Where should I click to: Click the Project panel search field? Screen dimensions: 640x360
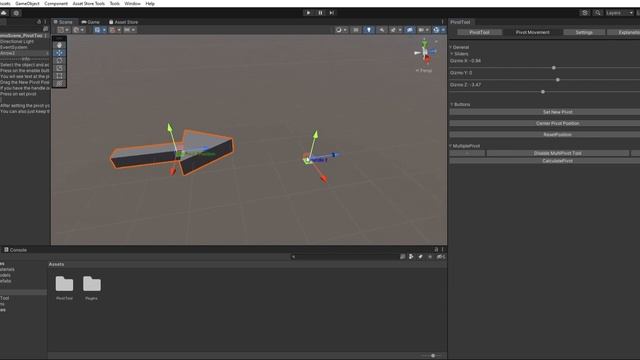pyautogui.click(x=345, y=257)
